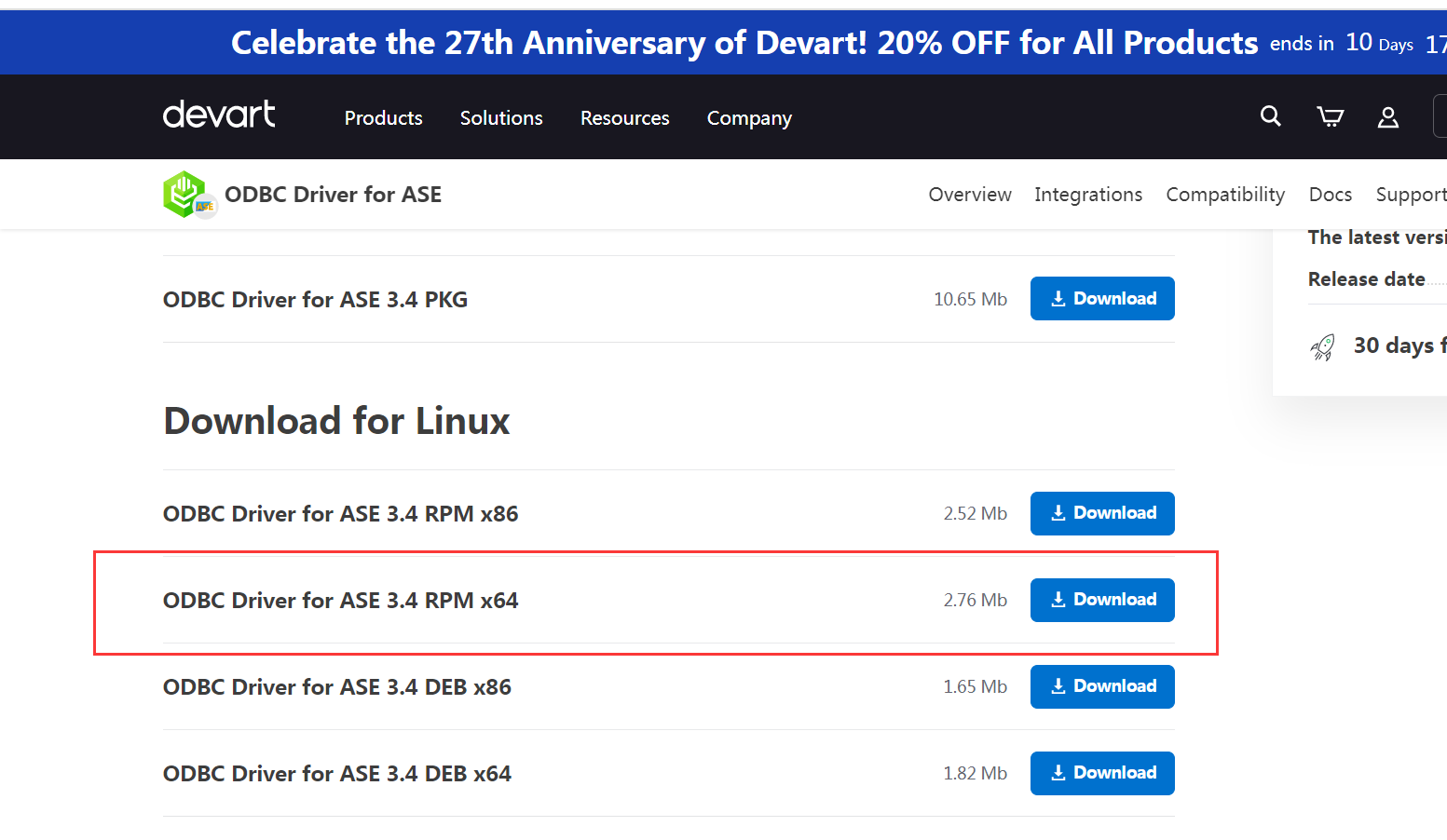Screen dimensions: 1447x840
Task: Open the search icon in header
Action: tap(1270, 115)
